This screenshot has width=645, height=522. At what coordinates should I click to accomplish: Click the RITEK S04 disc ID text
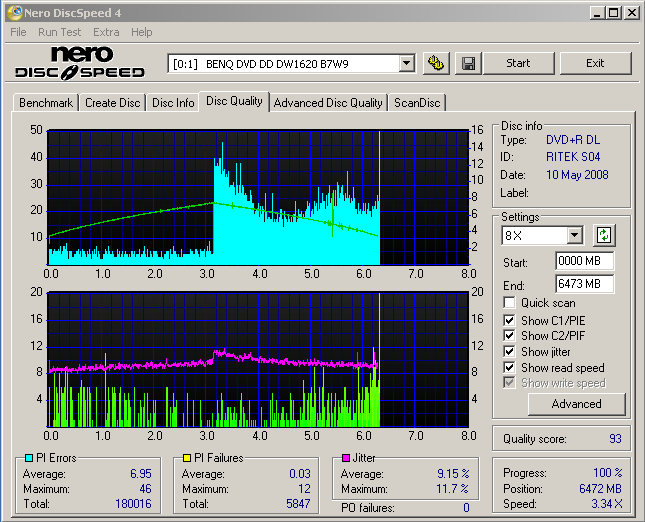point(573,157)
